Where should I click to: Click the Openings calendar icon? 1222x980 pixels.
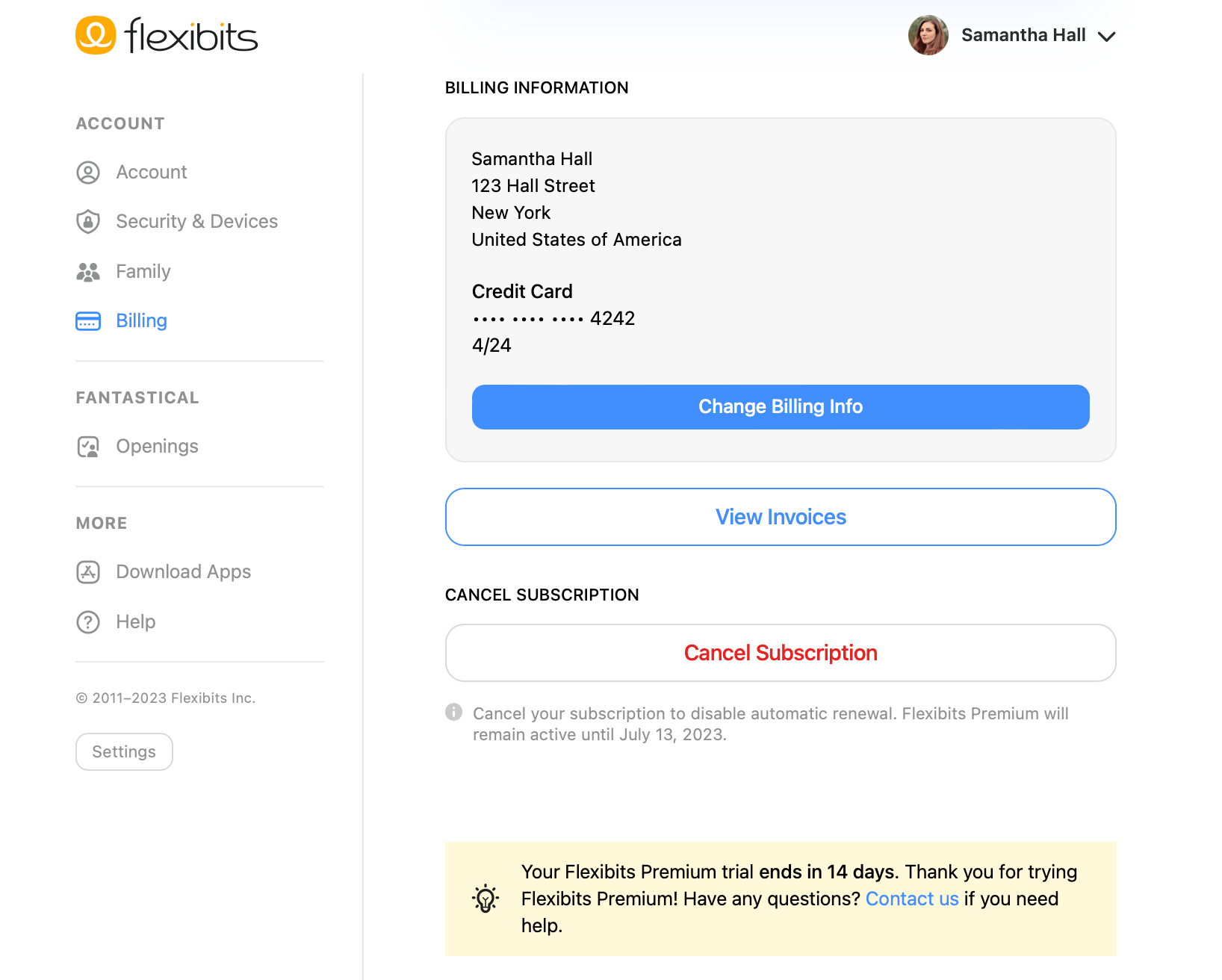[x=88, y=447]
